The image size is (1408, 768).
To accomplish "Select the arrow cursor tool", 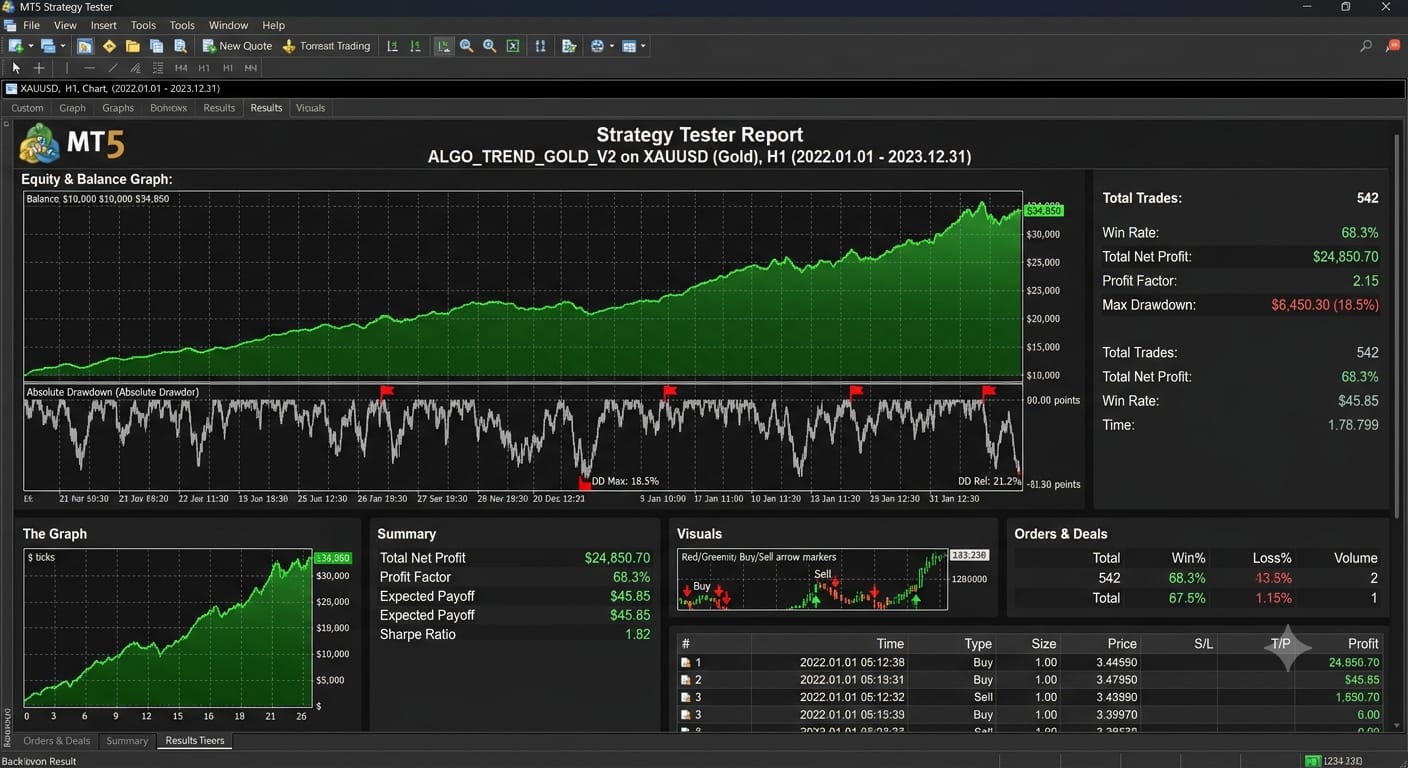I will pyautogui.click(x=16, y=68).
